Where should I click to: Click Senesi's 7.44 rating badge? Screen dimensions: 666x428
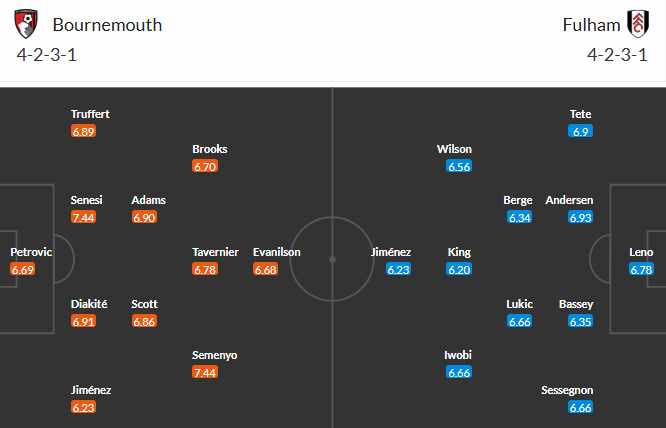pyautogui.click(x=83, y=217)
